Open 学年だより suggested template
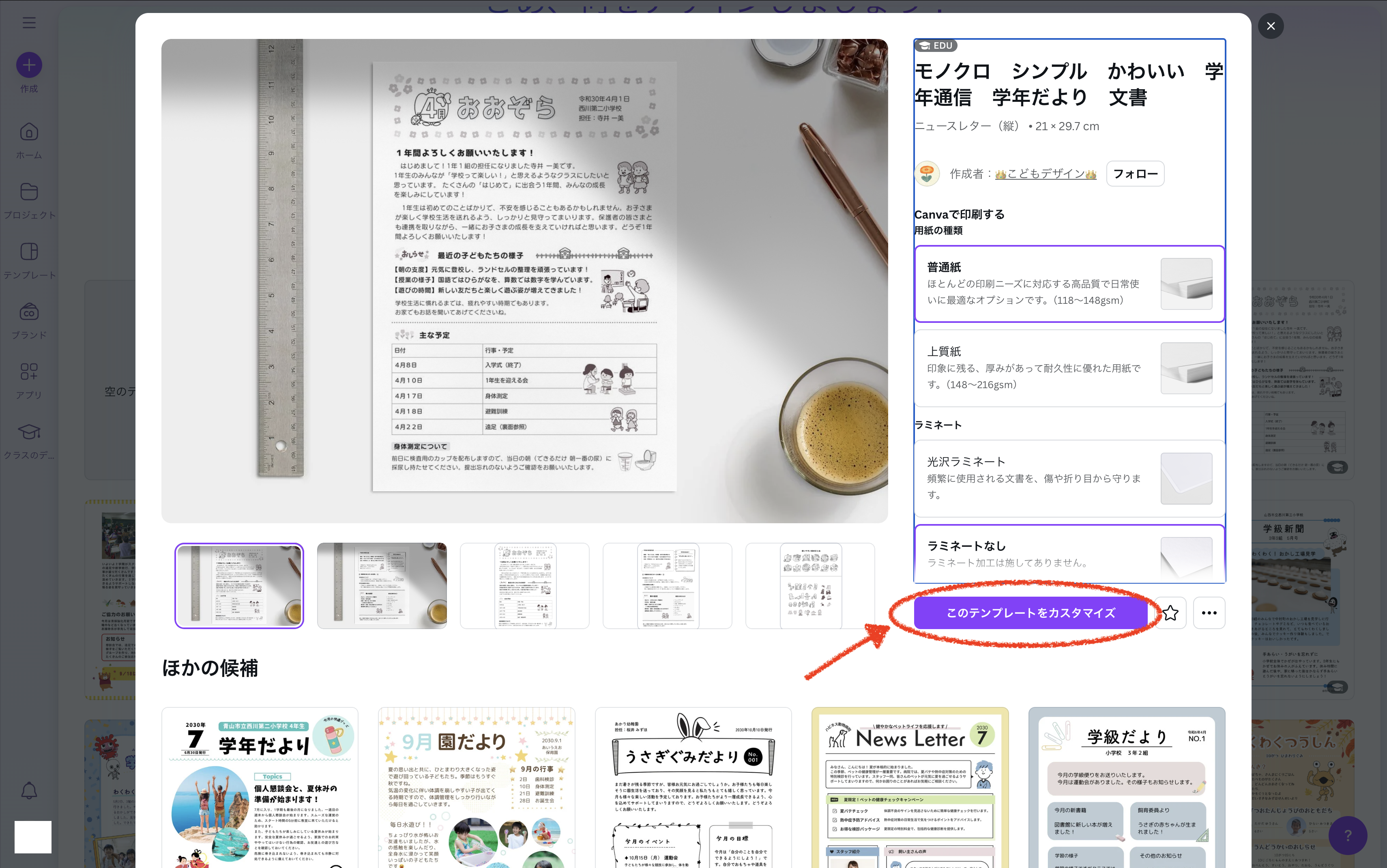Image resolution: width=1387 pixels, height=868 pixels. click(260, 788)
